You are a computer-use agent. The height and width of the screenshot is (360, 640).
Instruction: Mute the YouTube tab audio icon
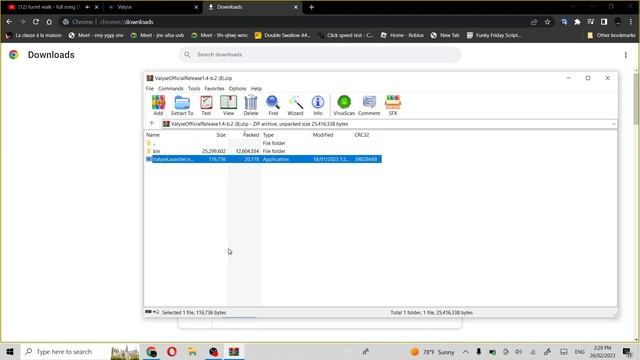click(x=87, y=7)
